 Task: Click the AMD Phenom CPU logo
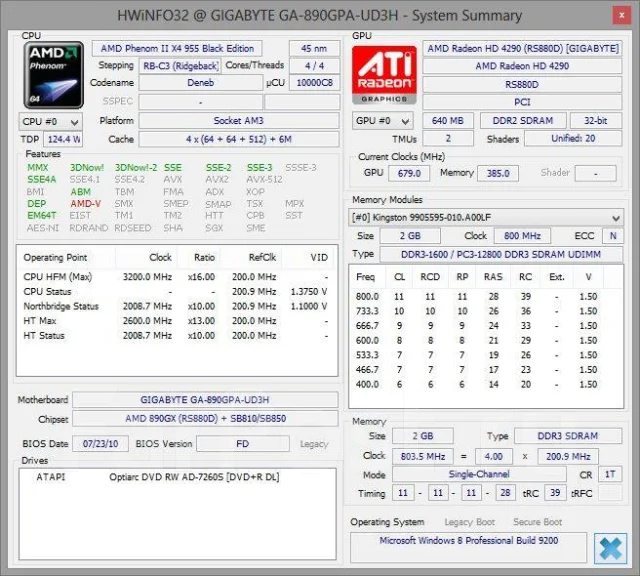click(x=53, y=75)
